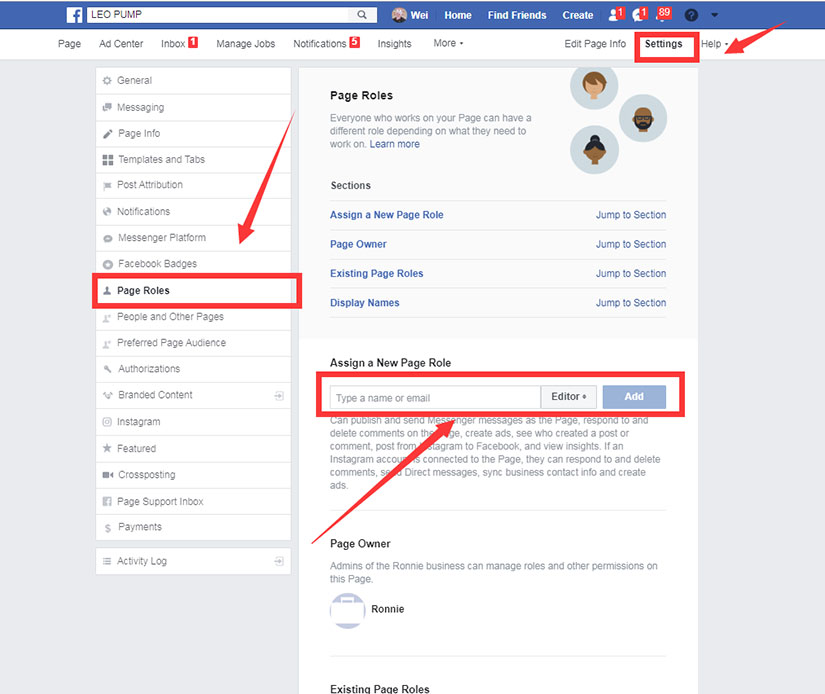The width and height of the screenshot is (825, 694).
Task: Open the Page Owner section link
Action: pyautogui.click(x=358, y=244)
